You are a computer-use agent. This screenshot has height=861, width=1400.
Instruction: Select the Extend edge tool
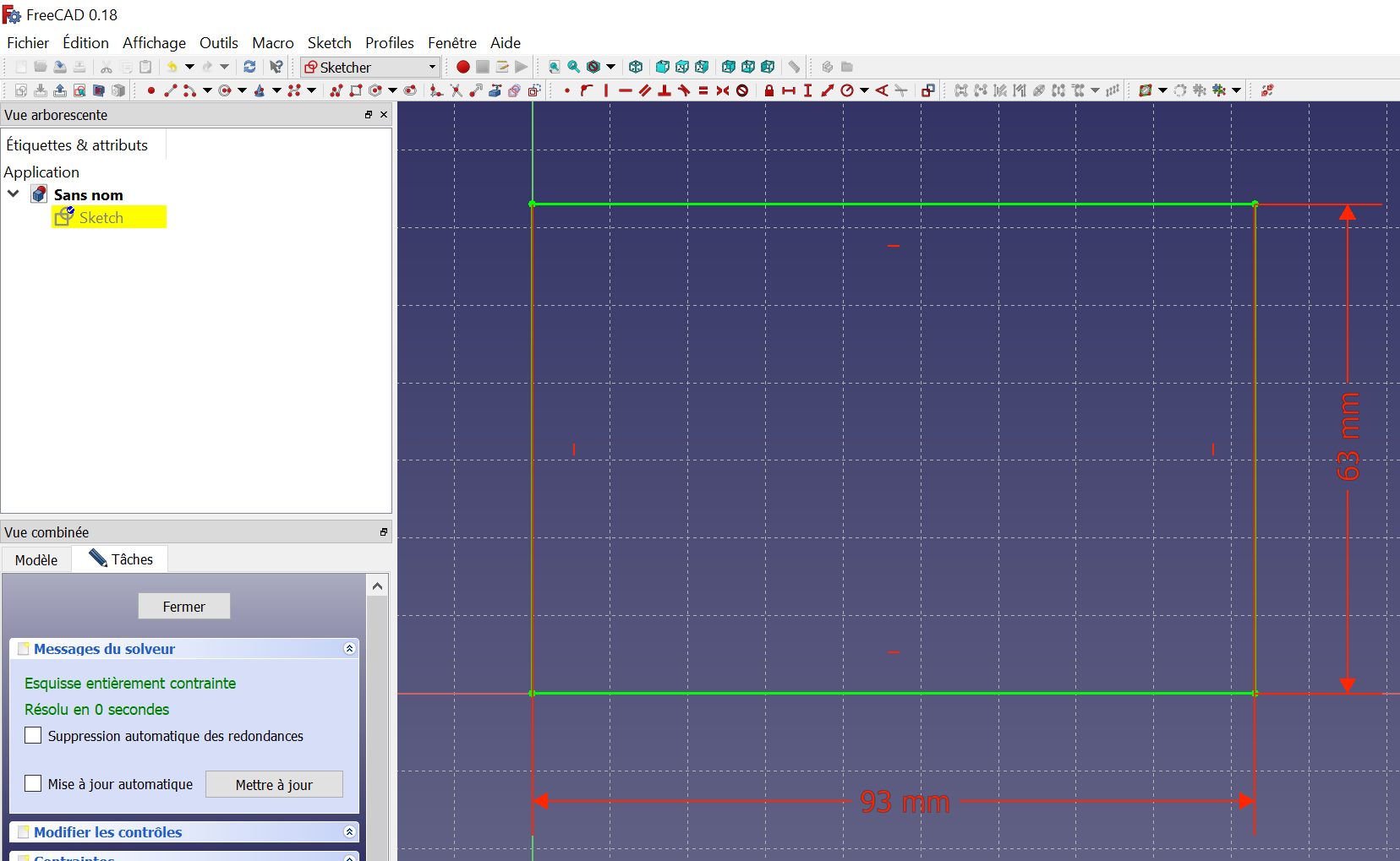click(476, 90)
